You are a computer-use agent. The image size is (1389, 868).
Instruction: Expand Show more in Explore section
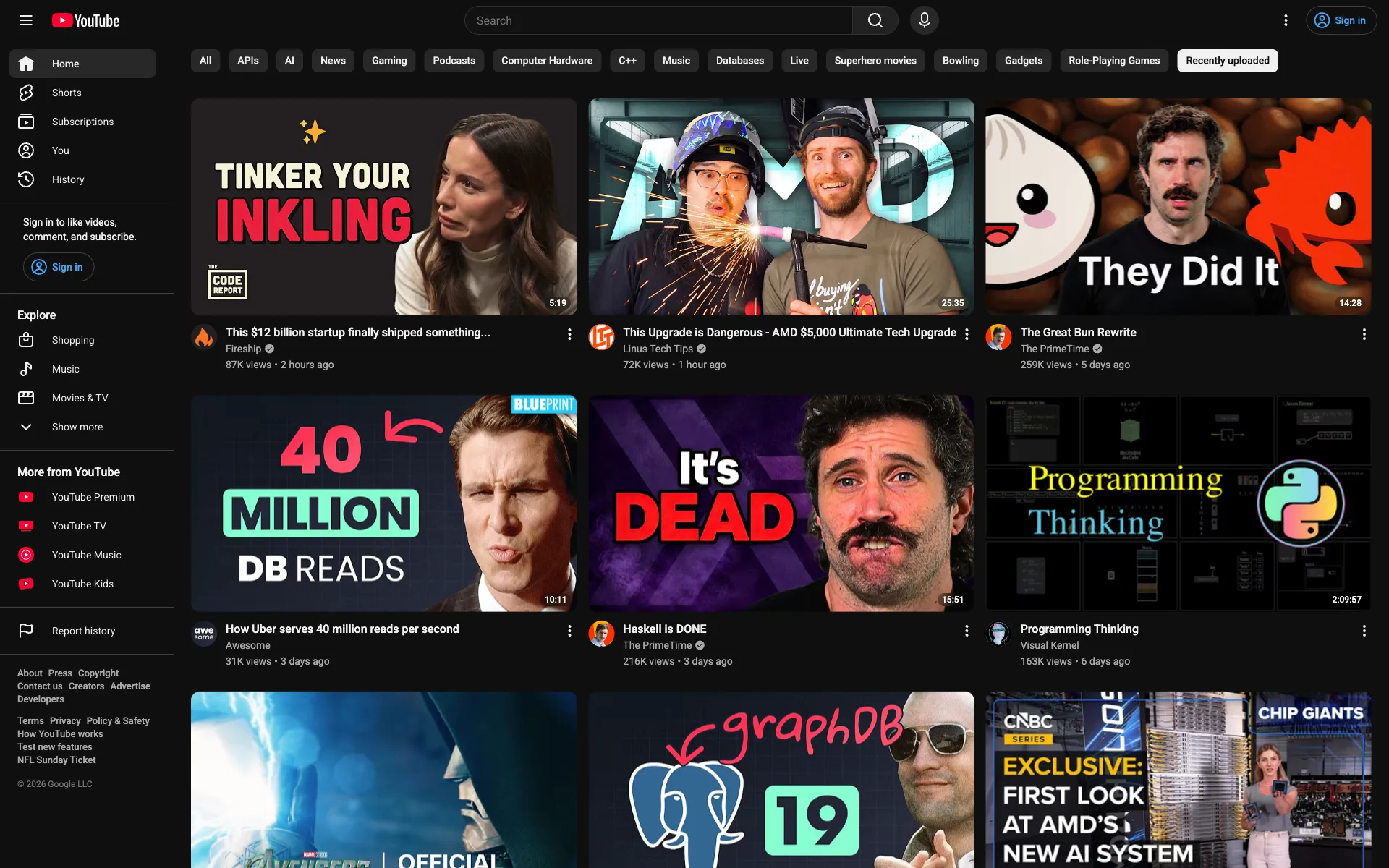point(82,427)
